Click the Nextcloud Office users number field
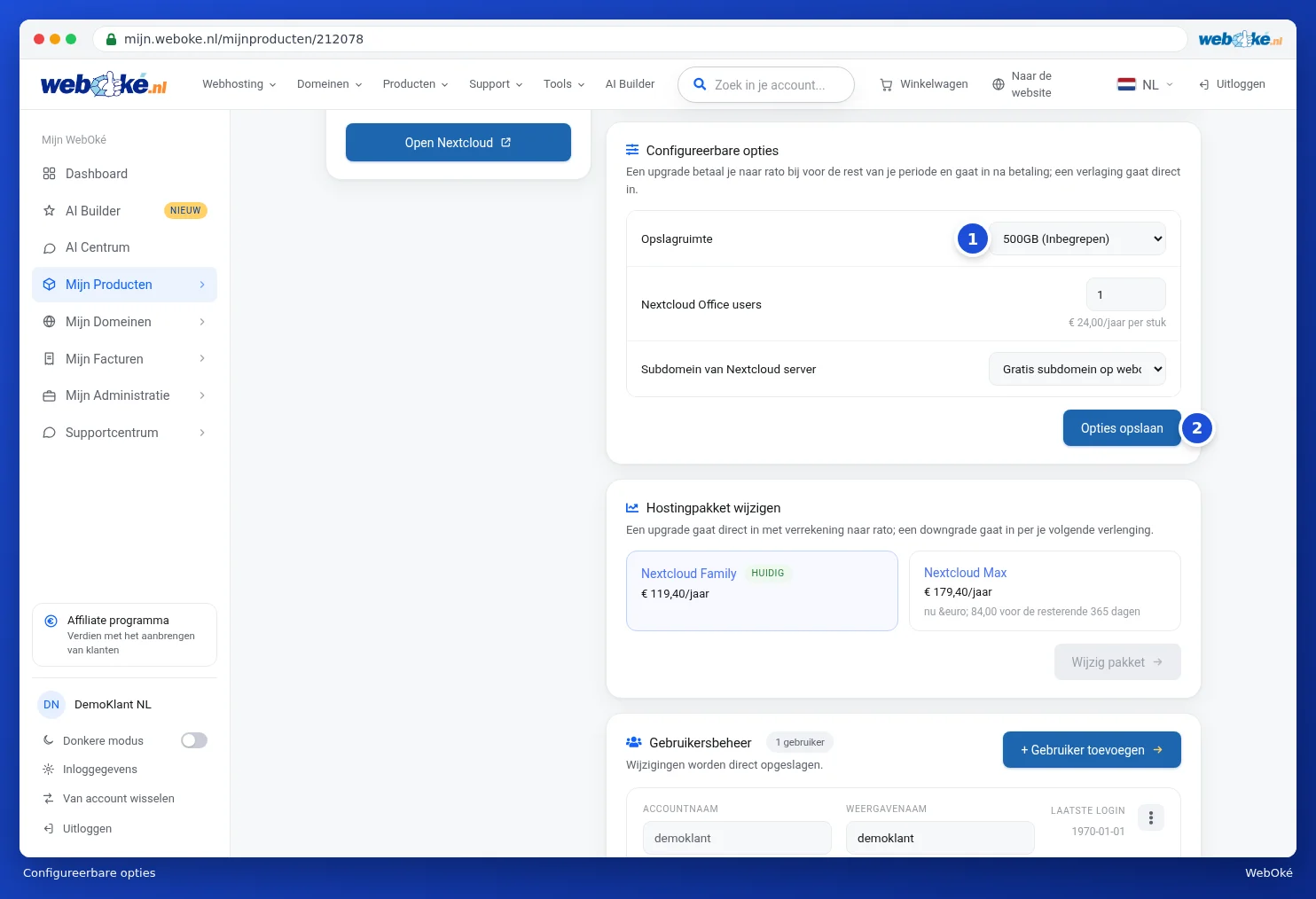Screen dimensions: 1316x899 coord(1126,294)
